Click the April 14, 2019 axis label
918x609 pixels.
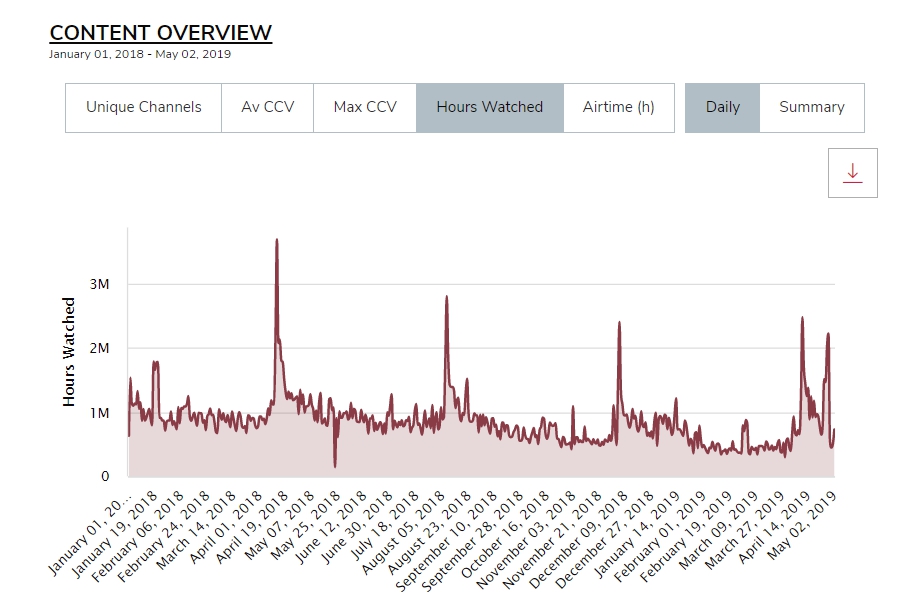[x=775, y=526]
